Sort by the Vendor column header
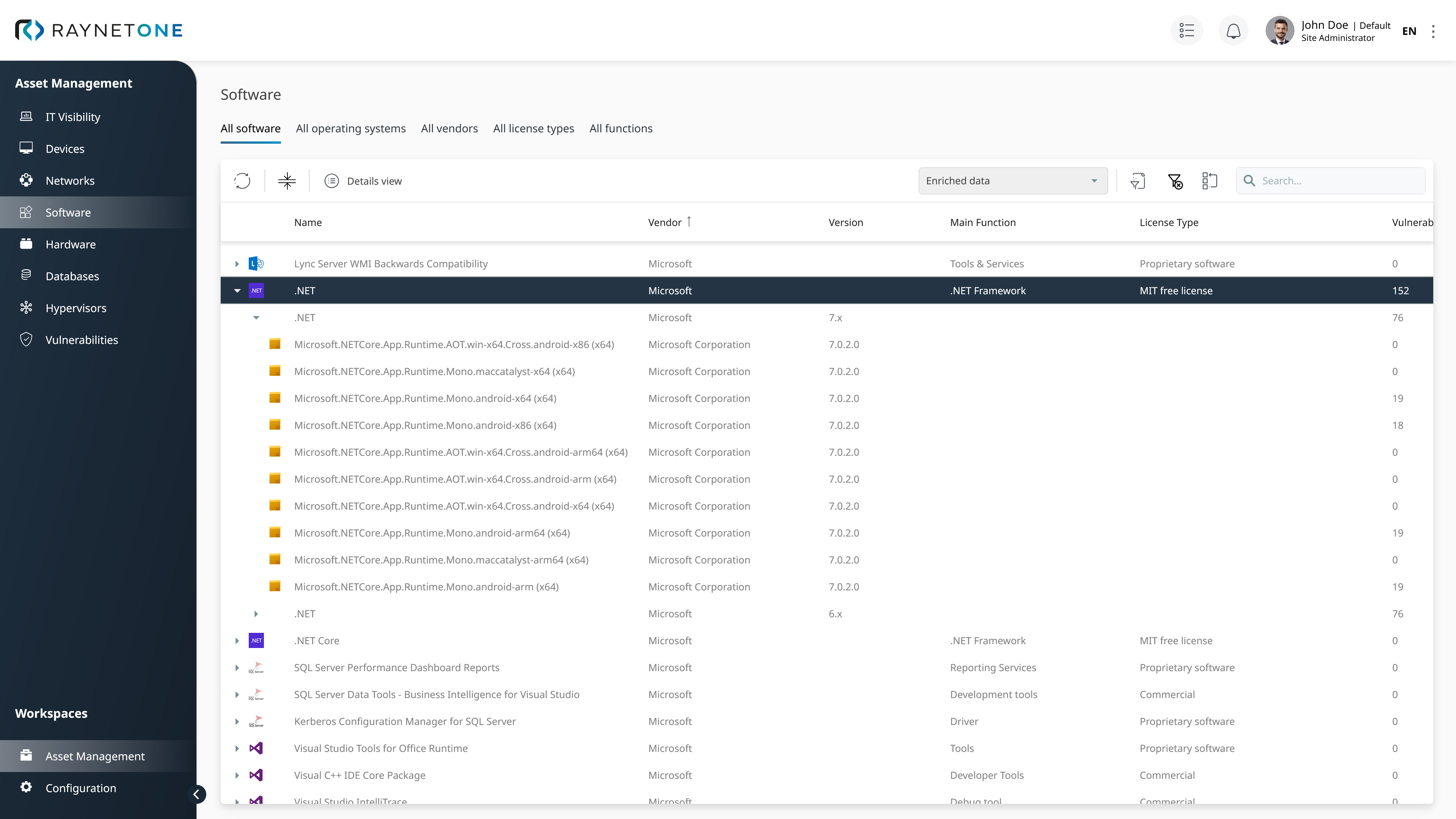The image size is (1456, 819). [665, 222]
